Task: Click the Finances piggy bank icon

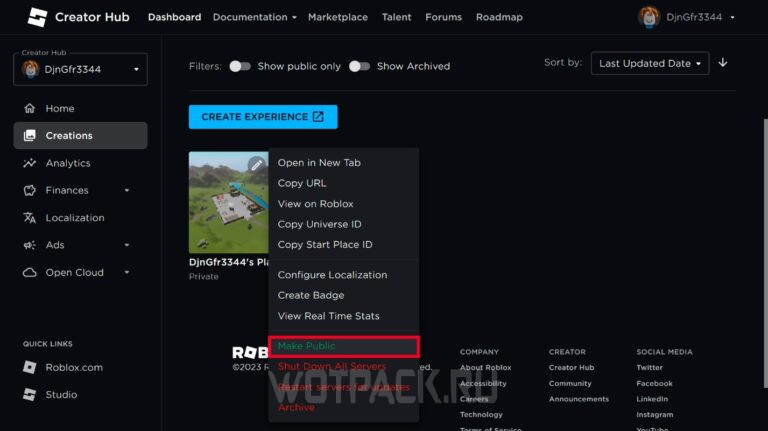Action: 29,190
